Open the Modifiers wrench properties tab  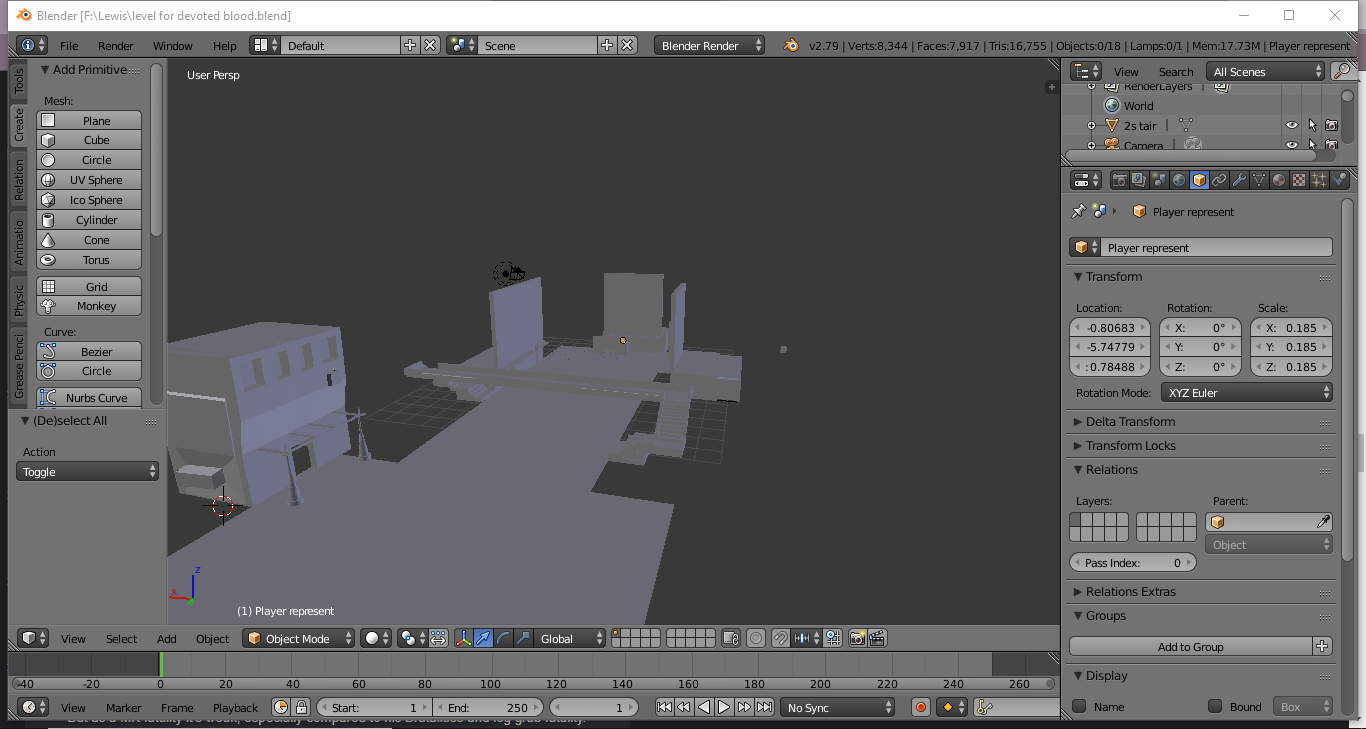click(1239, 180)
